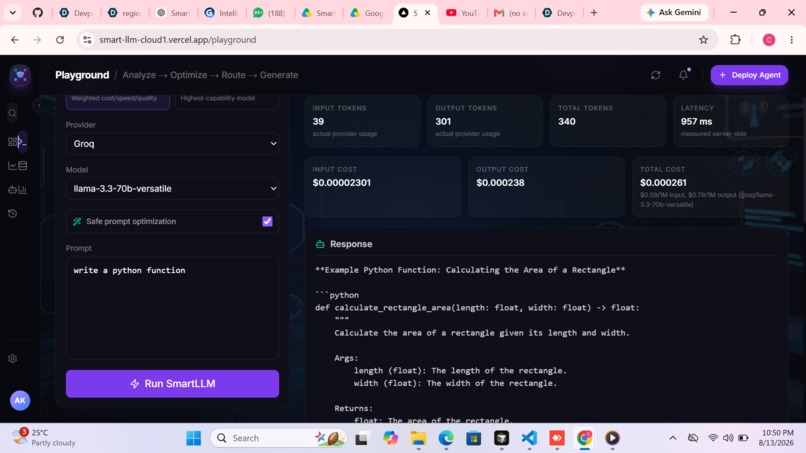This screenshot has height=453, width=806.
Task: Open the robot agents sidebar icon
Action: pos(12,190)
